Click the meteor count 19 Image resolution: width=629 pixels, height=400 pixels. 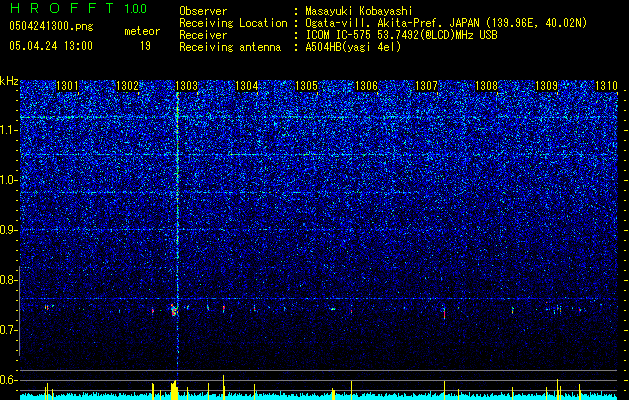[x=145, y=46]
